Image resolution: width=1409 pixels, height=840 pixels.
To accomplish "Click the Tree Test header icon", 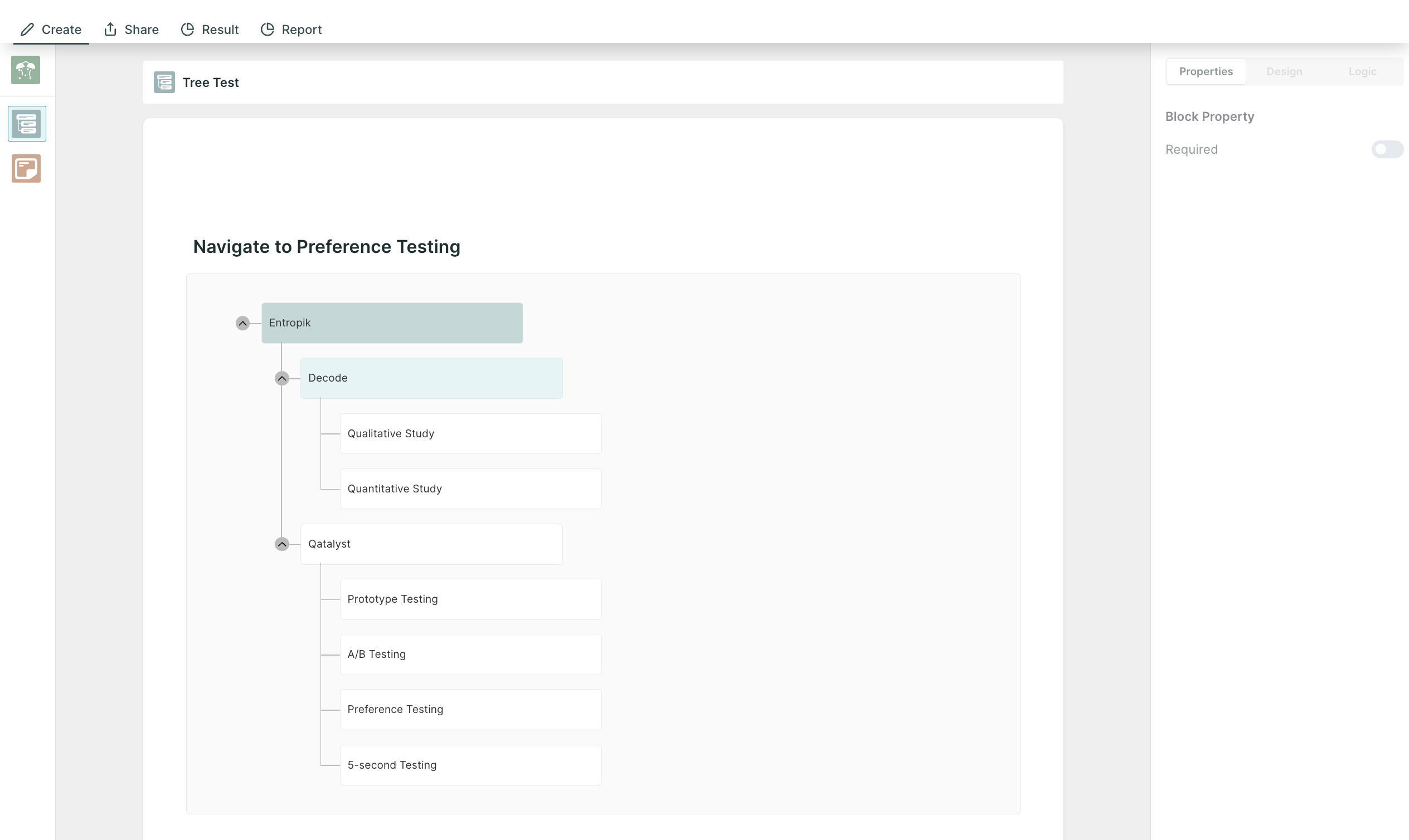I will pyautogui.click(x=164, y=82).
